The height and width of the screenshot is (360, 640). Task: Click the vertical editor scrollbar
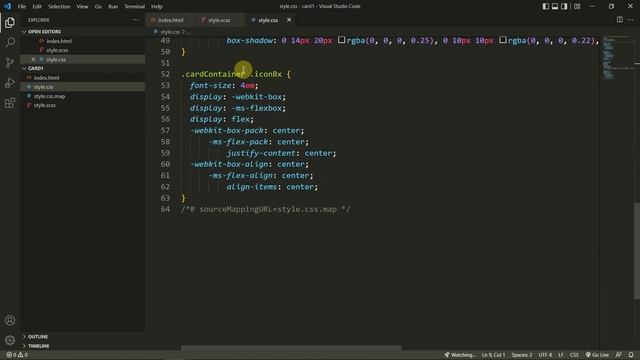[637, 251]
